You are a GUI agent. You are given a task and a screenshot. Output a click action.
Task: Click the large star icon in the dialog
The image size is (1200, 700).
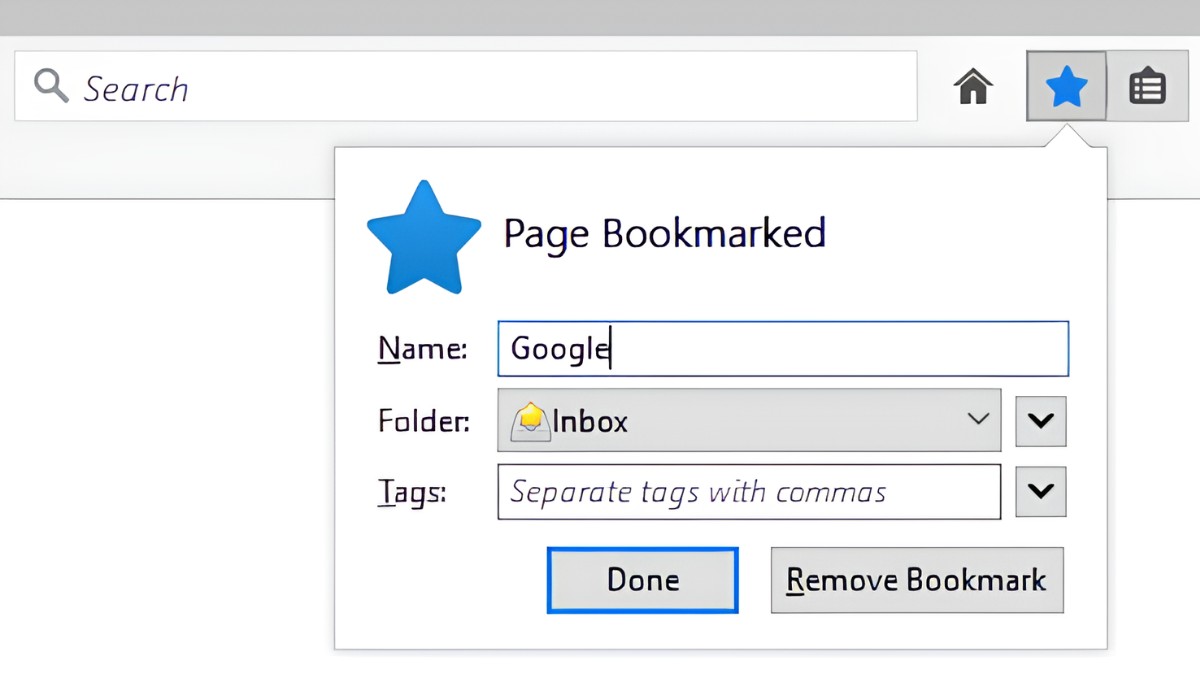[x=424, y=236]
